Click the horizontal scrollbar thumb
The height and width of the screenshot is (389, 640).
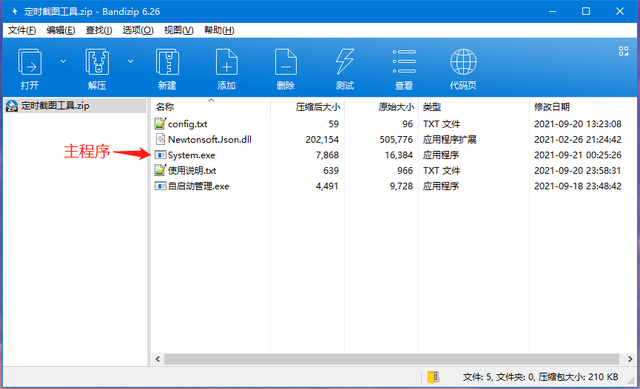click(x=391, y=359)
